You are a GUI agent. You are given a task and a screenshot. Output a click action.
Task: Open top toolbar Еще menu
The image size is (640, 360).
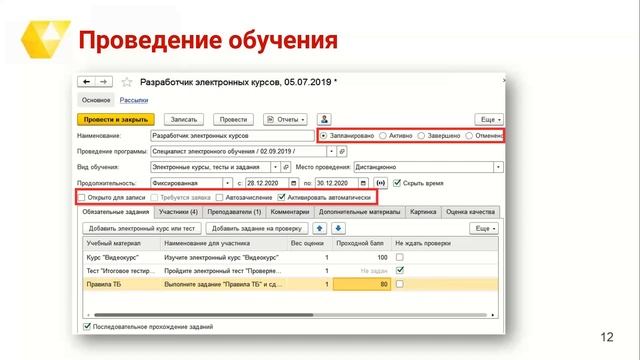[x=489, y=119]
